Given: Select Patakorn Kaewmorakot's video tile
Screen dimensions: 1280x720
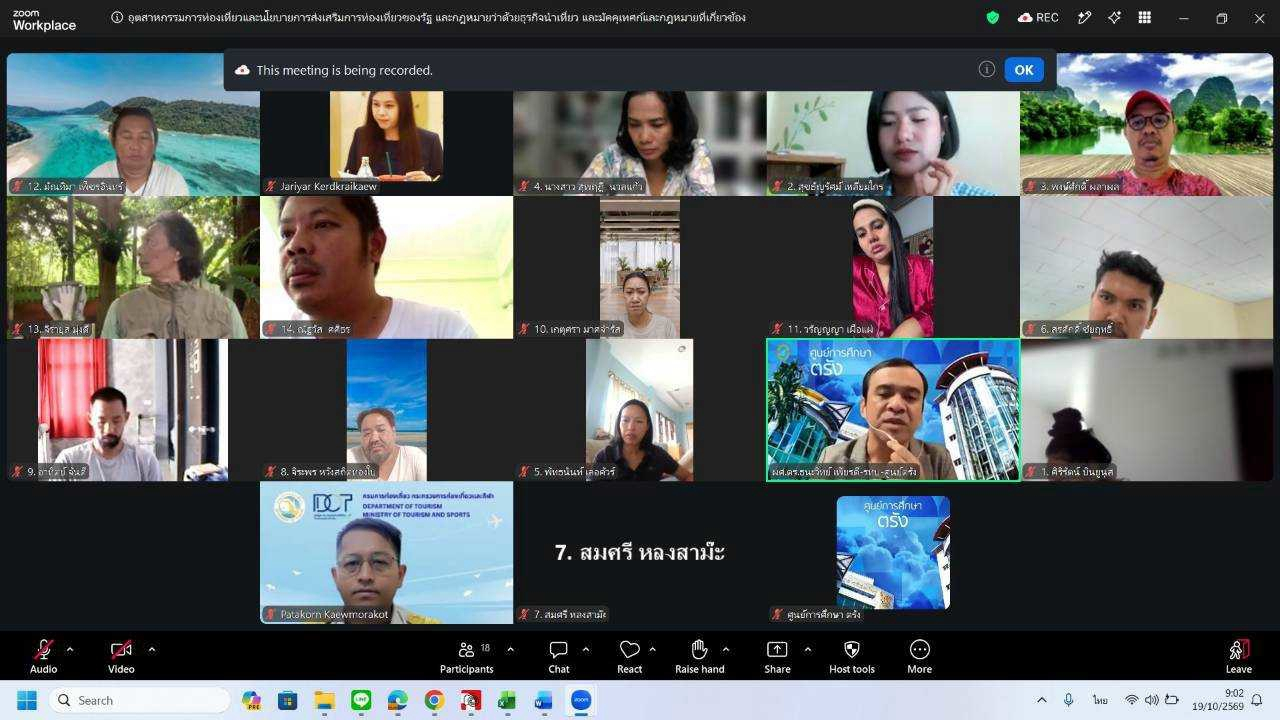Looking at the screenshot, I should (x=387, y=552).
